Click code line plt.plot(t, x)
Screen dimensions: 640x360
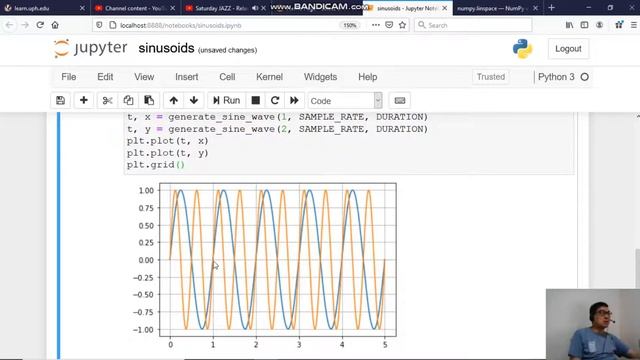167,141
